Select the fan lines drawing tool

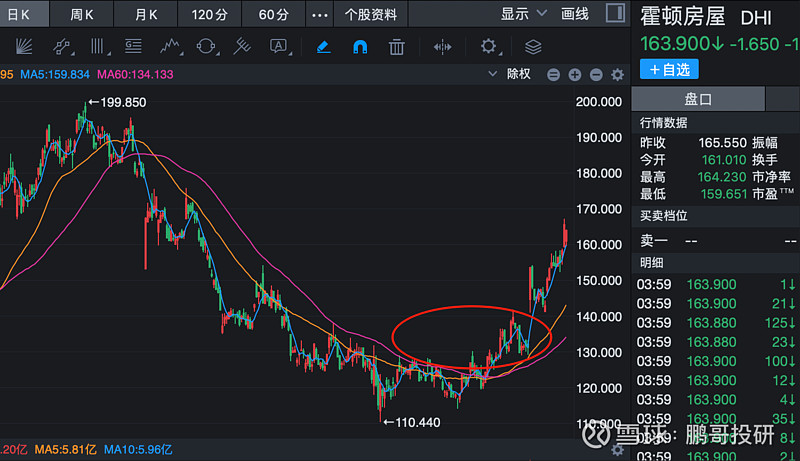23,47
